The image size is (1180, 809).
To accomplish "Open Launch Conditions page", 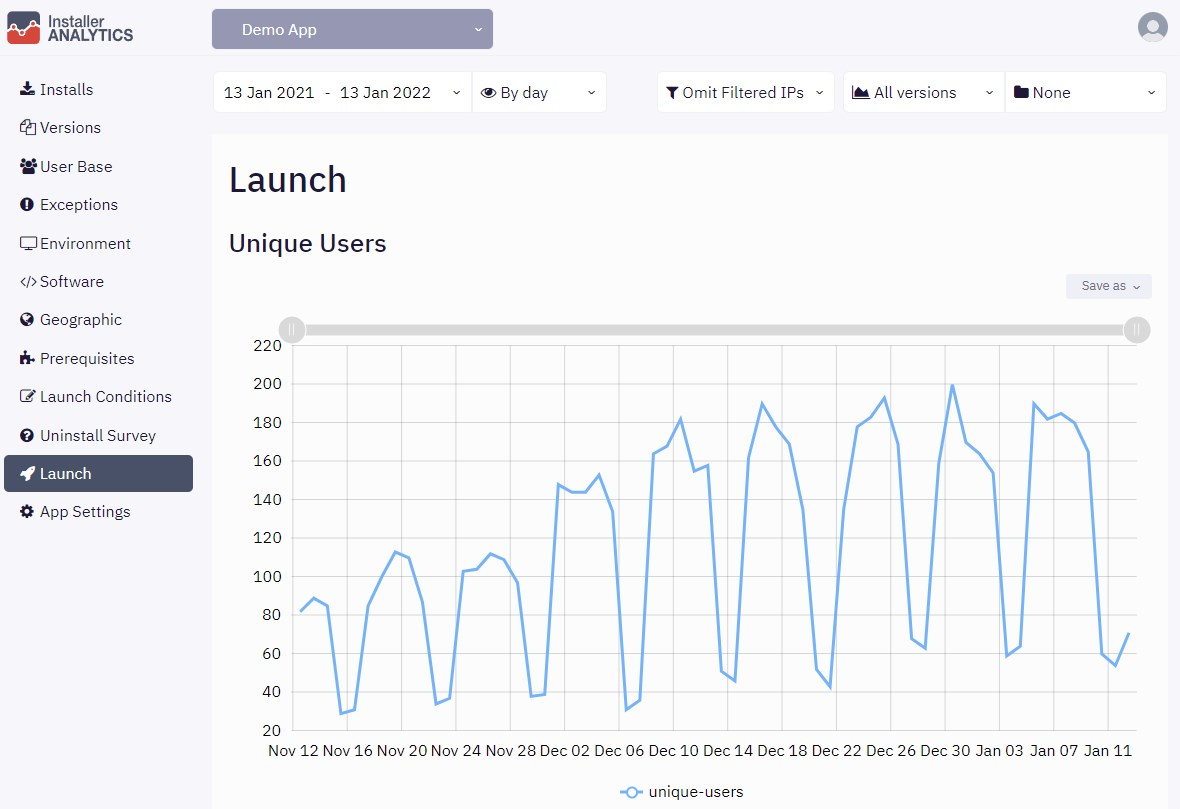I will (x=99, y=397).
